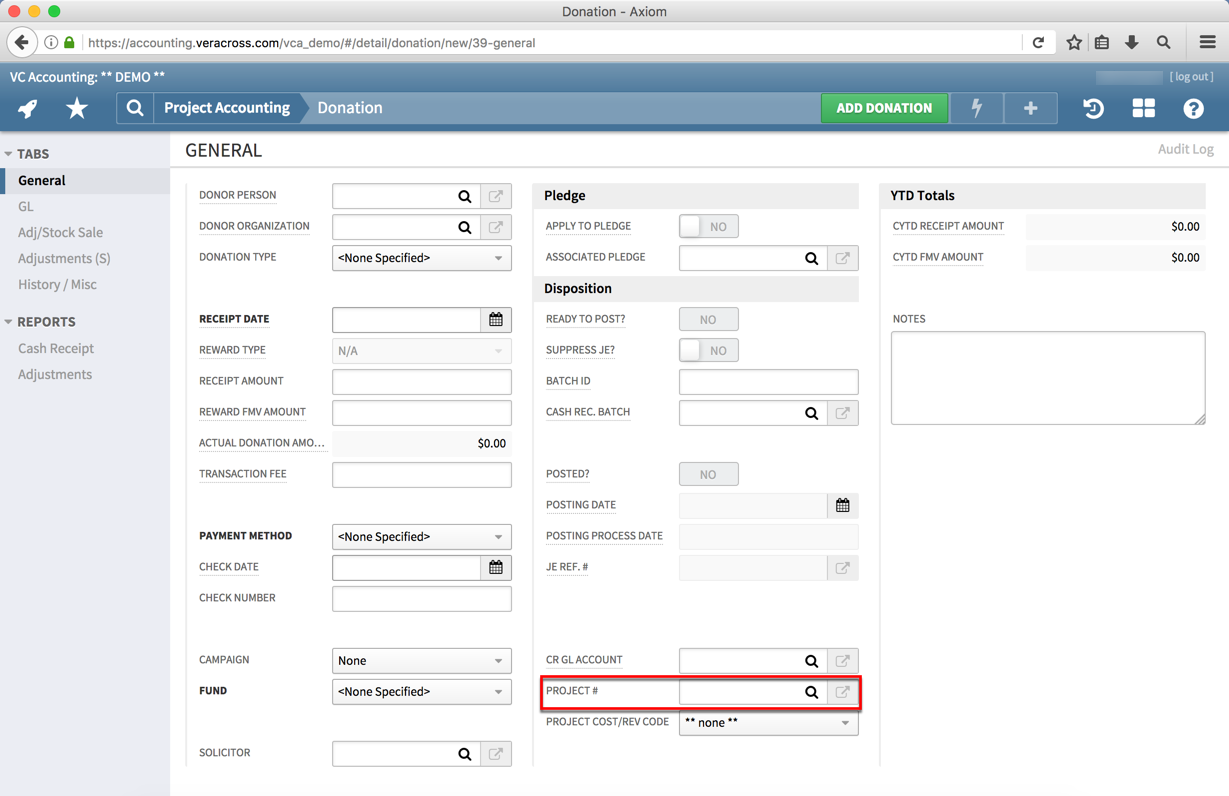Open Reward Type dropdown
Image resolution: width=1229 pixels, height=796 pixels.
[422, 351]
